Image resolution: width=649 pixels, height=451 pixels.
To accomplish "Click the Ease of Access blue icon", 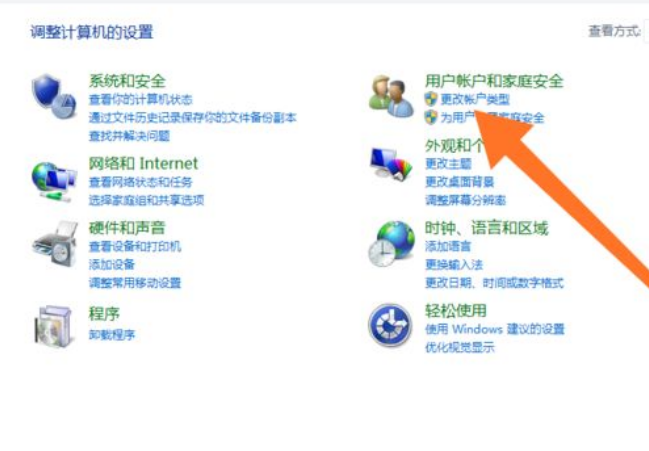I will tap(390, 325).
